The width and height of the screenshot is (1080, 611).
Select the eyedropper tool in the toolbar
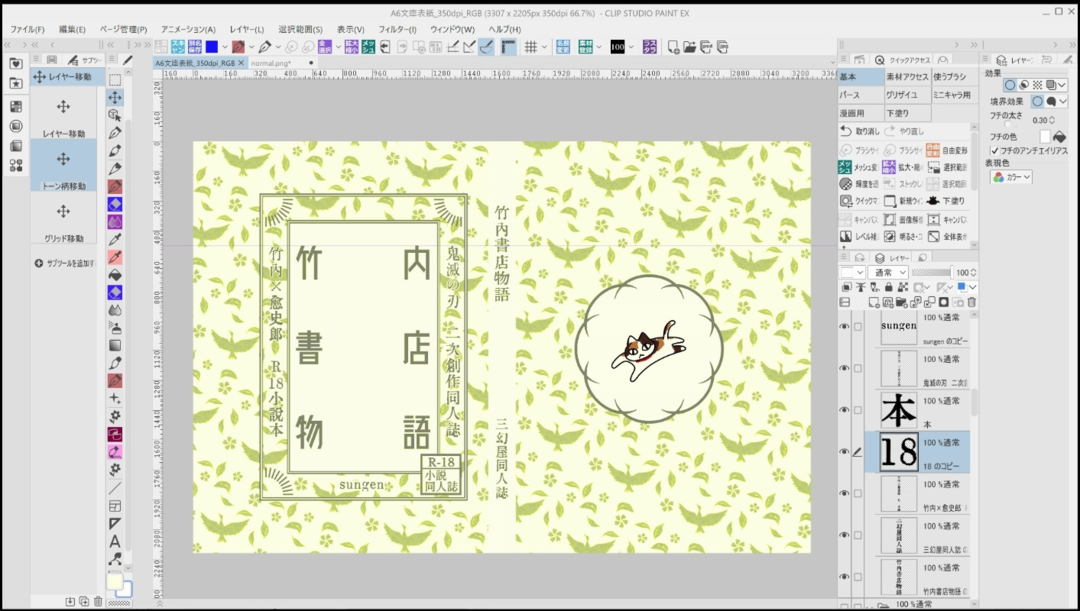pyautogui.click(x=115, y=240)
